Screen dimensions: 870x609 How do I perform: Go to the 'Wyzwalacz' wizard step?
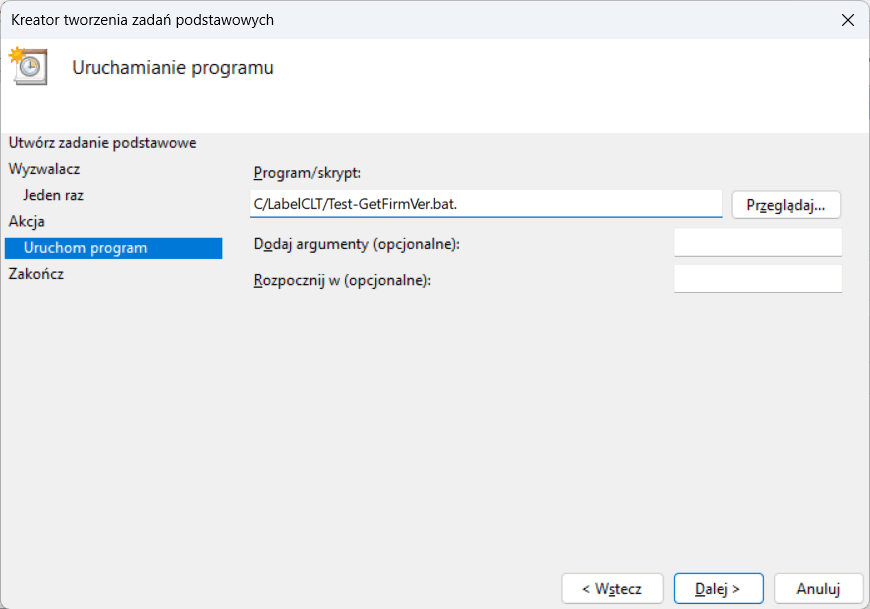[x=44, y=169]
